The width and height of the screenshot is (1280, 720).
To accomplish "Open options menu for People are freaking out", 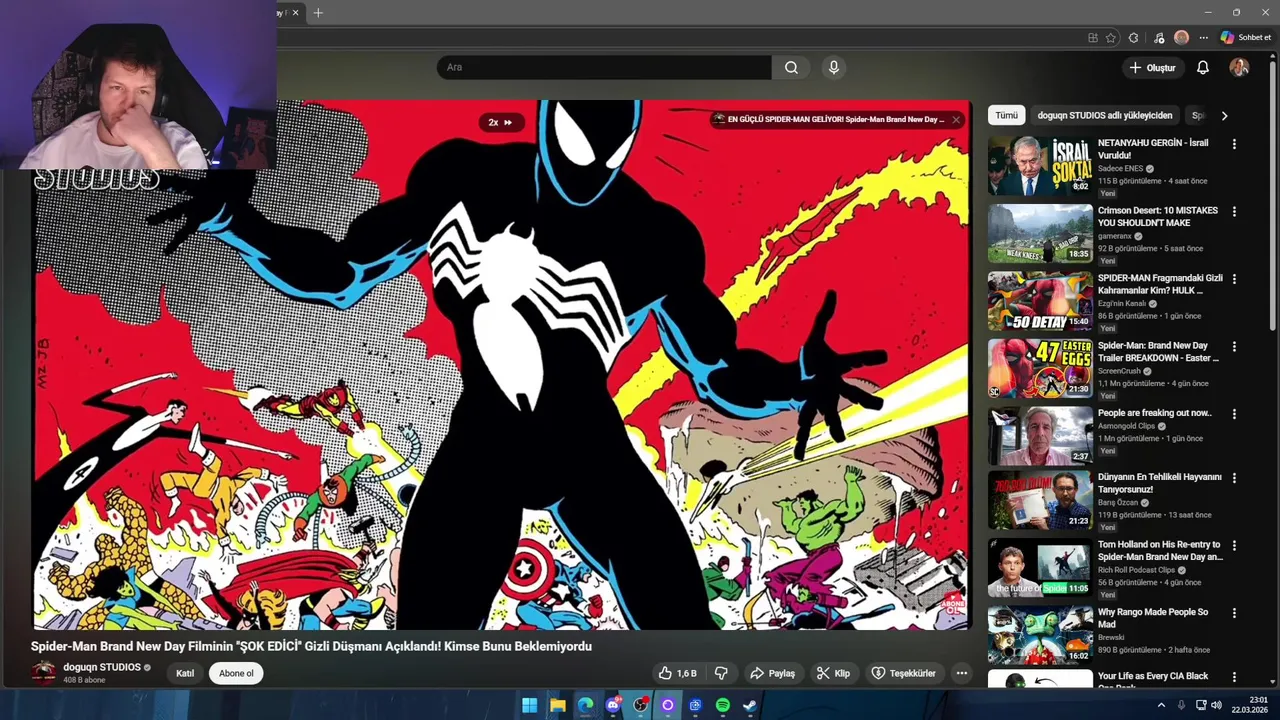I will point(1234,414).
